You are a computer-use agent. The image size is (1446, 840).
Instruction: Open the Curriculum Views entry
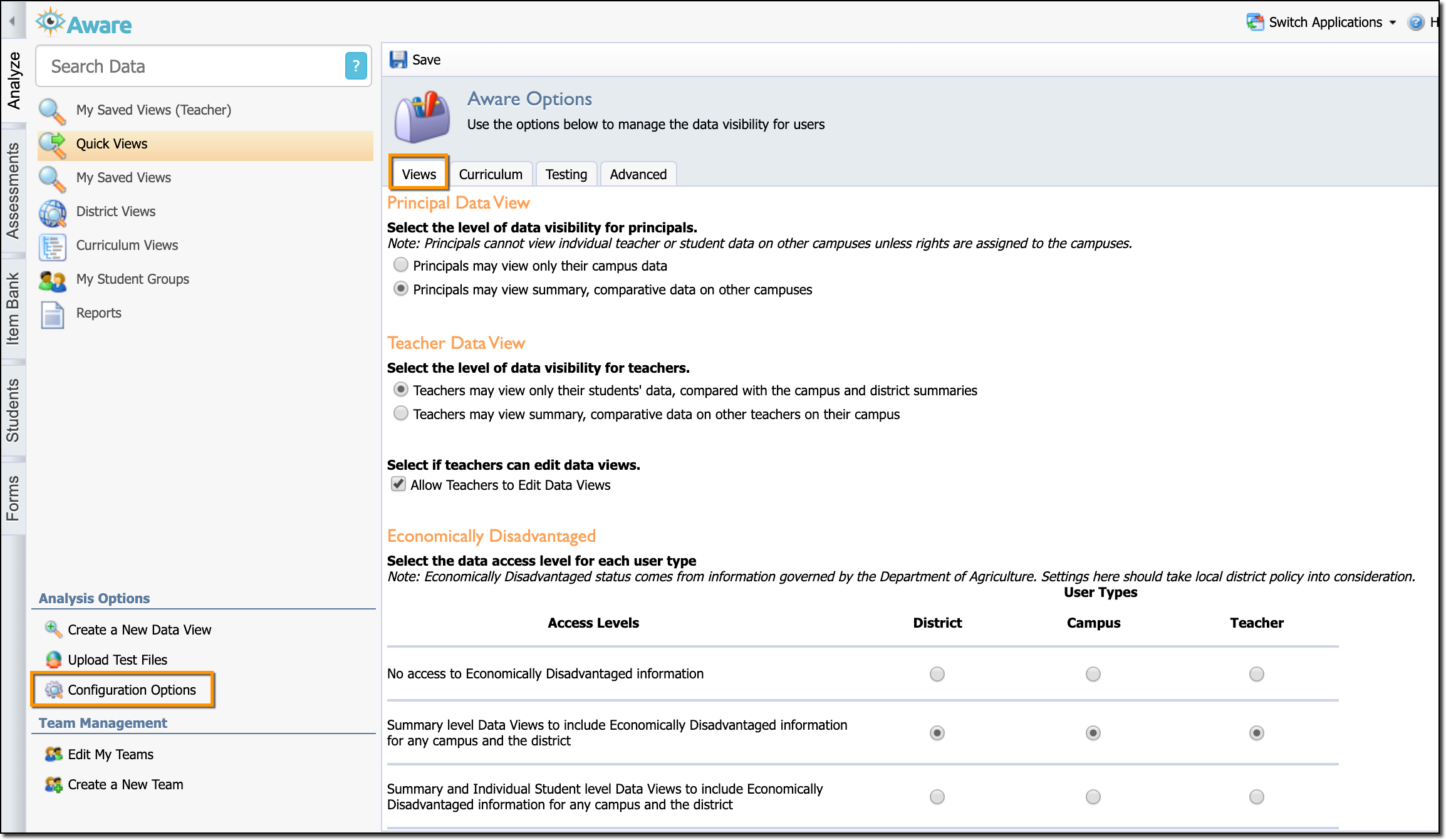(x=127, y=246)
